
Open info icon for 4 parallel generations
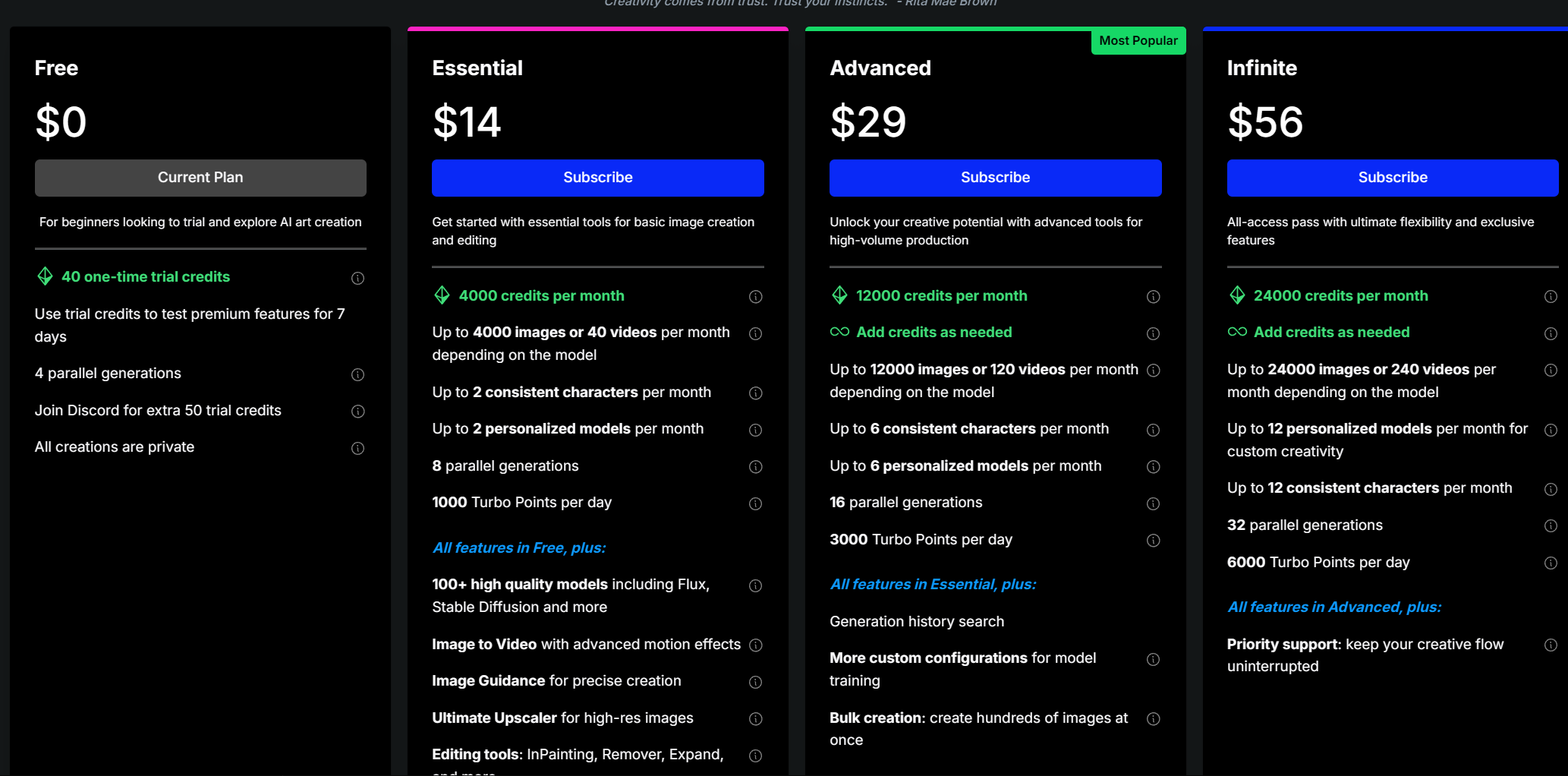[x=357, y=374]
